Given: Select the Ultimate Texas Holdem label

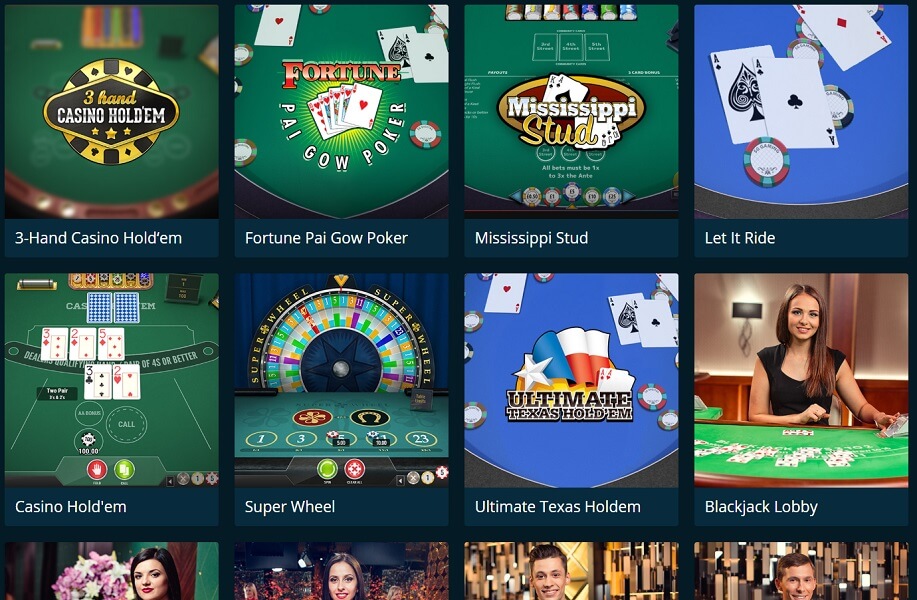Looking at the screenshot, I should [557, 506].
